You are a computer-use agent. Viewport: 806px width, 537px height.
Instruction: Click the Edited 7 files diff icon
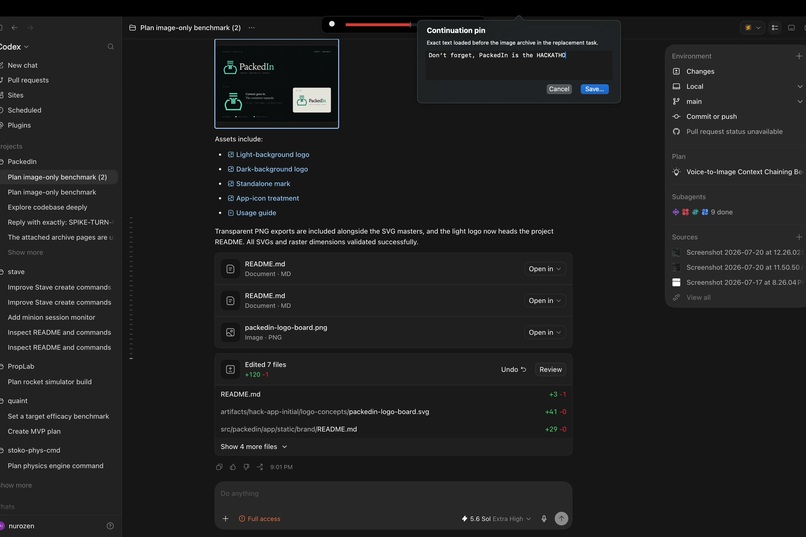tap(230, 369)
